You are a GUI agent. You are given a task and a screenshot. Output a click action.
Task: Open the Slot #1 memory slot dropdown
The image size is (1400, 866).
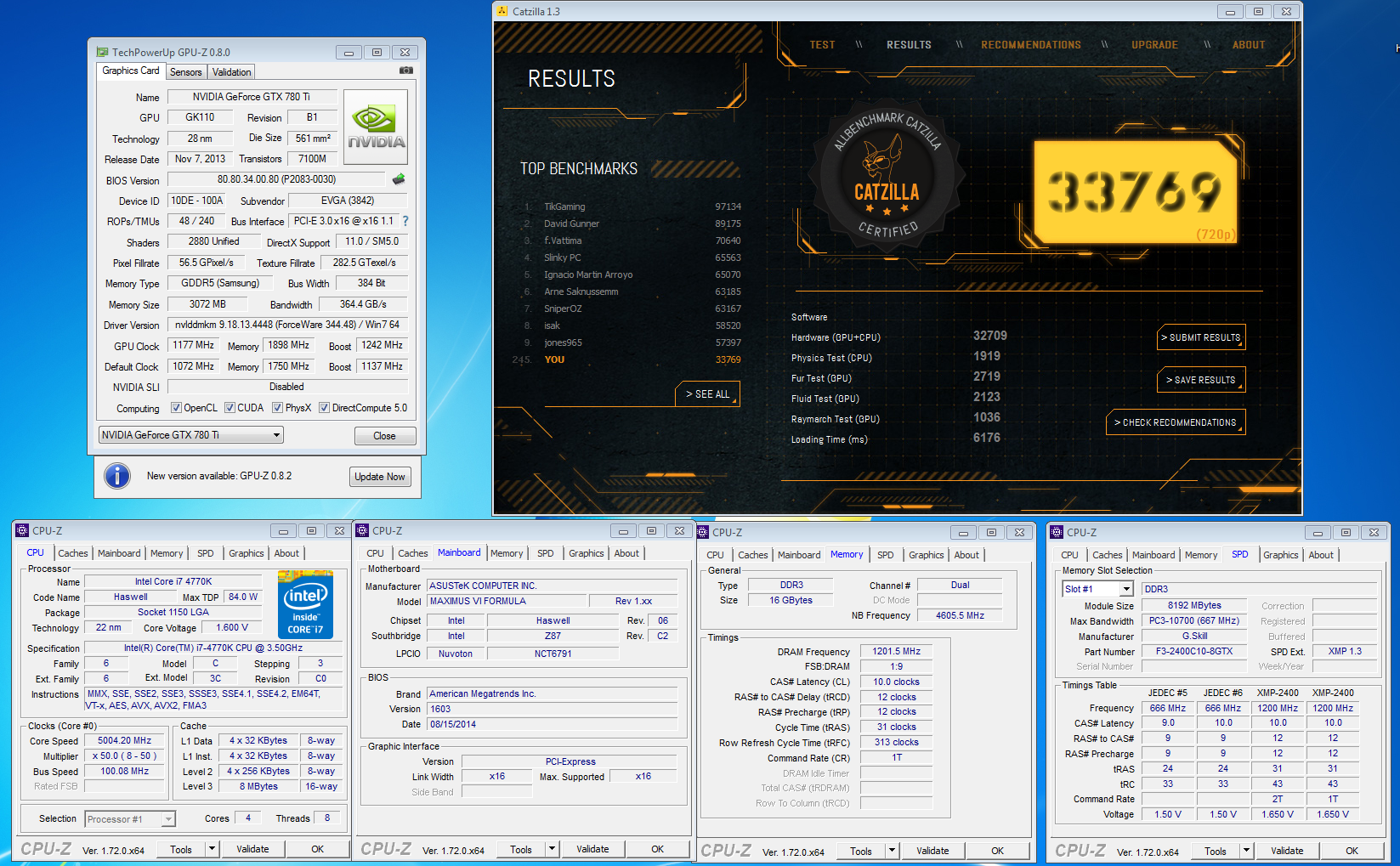[1097, 589]
